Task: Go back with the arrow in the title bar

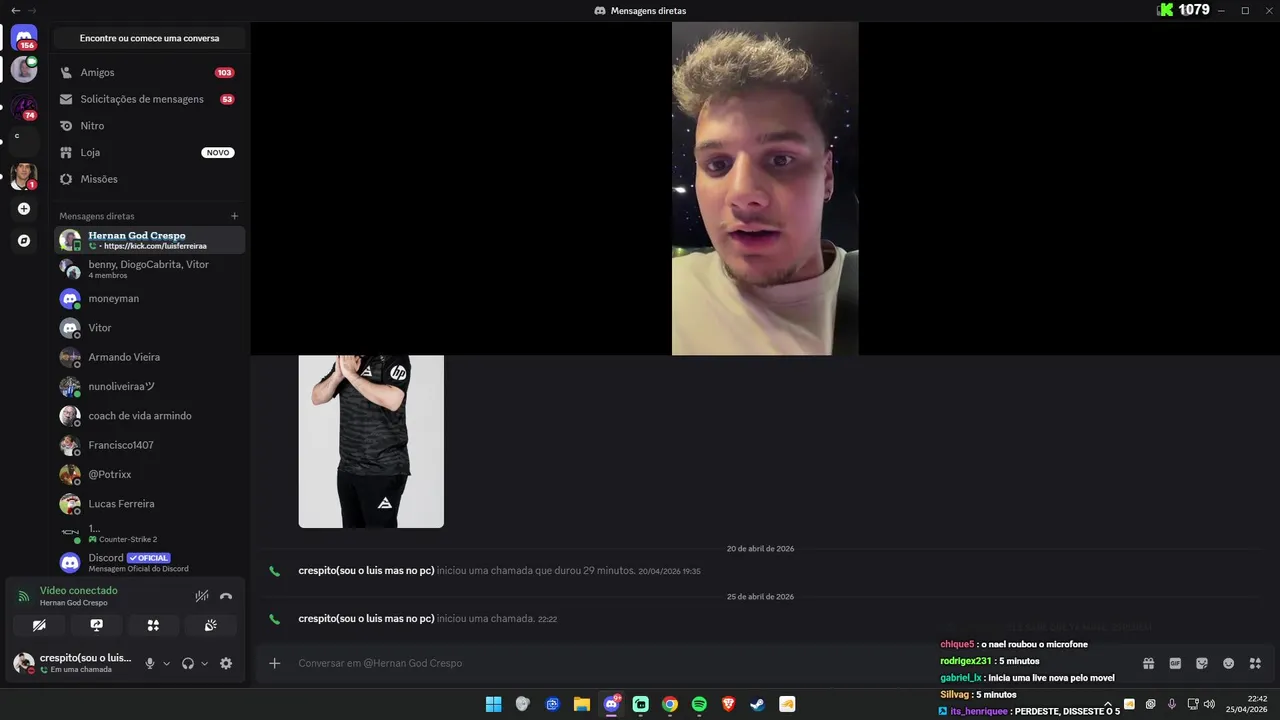Action: click(x=15, y=10)
